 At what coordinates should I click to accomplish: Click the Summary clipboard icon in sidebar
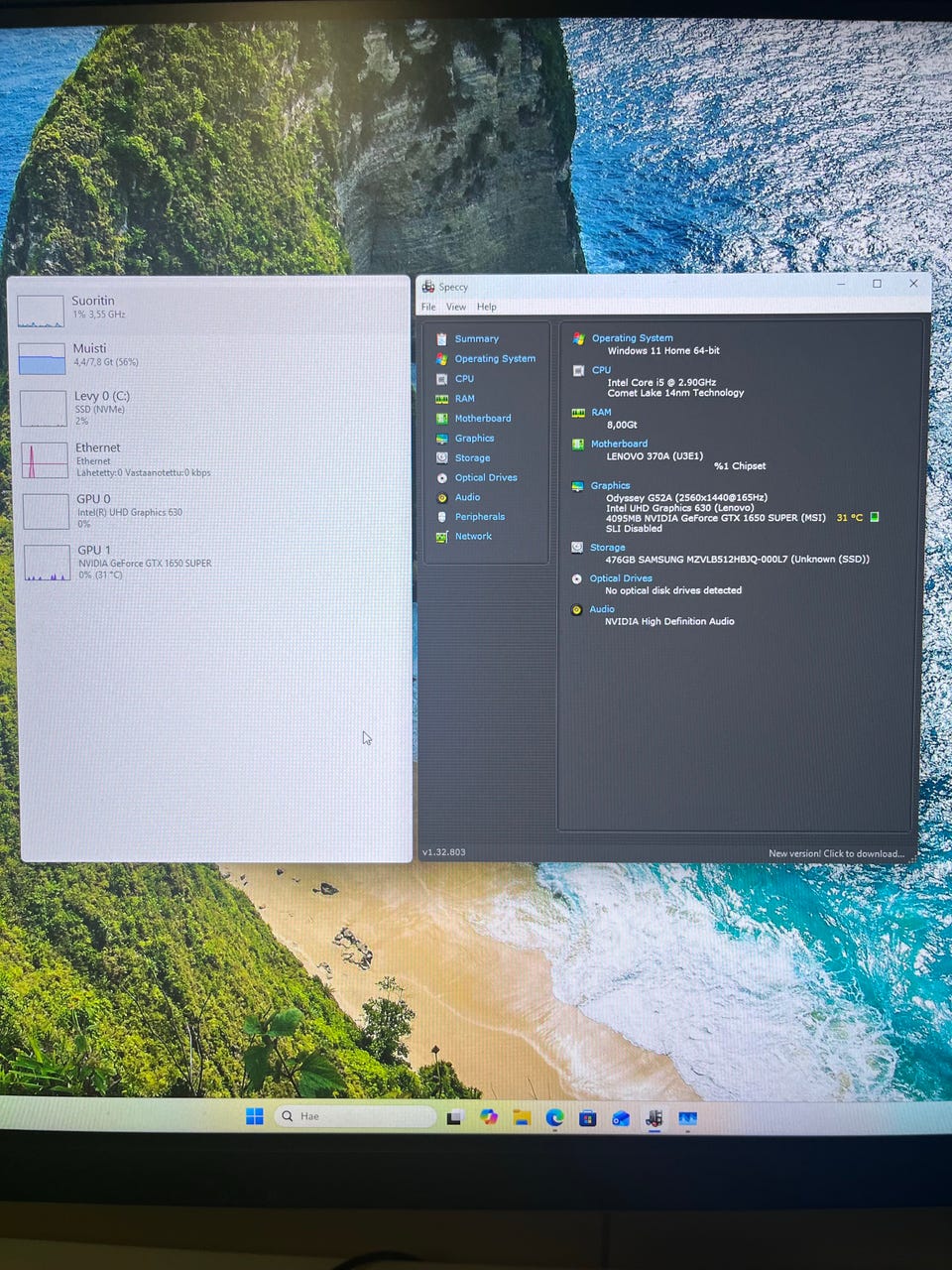tap(442, 338)
